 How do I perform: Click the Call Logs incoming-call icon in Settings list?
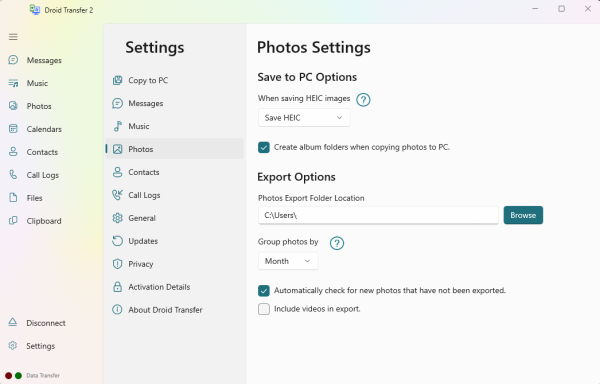click(x=117, y=195)
